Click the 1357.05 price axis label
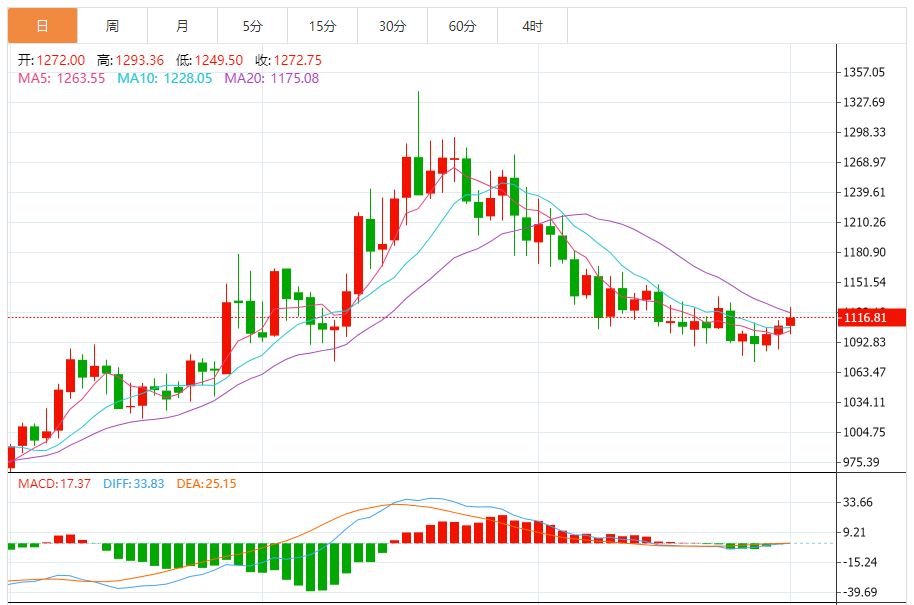Viewport: 914px width, 605px height. click(865, 72)
